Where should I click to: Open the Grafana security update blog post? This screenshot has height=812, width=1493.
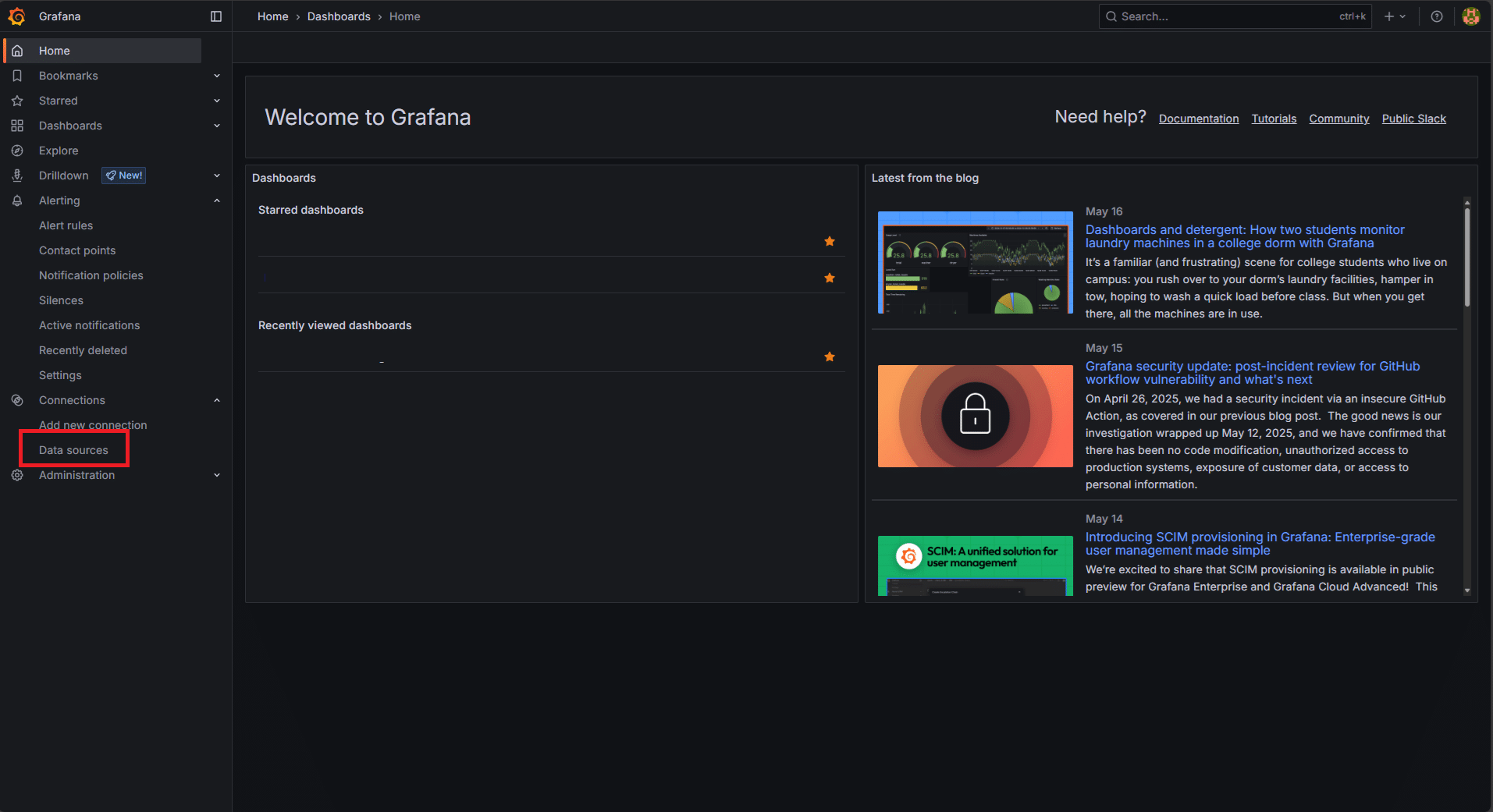tap(1253, 373)
